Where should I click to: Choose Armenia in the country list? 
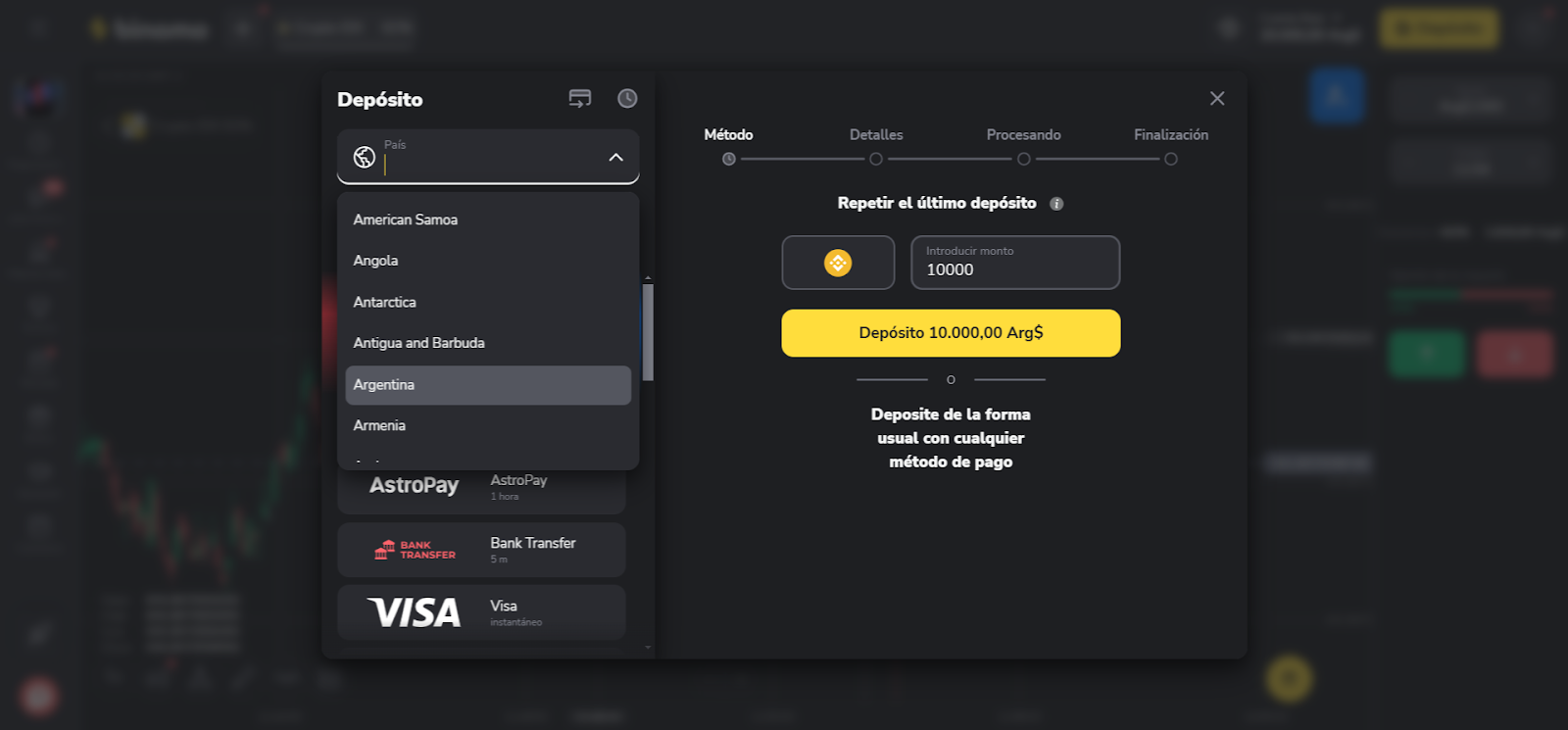click(487, 425)
